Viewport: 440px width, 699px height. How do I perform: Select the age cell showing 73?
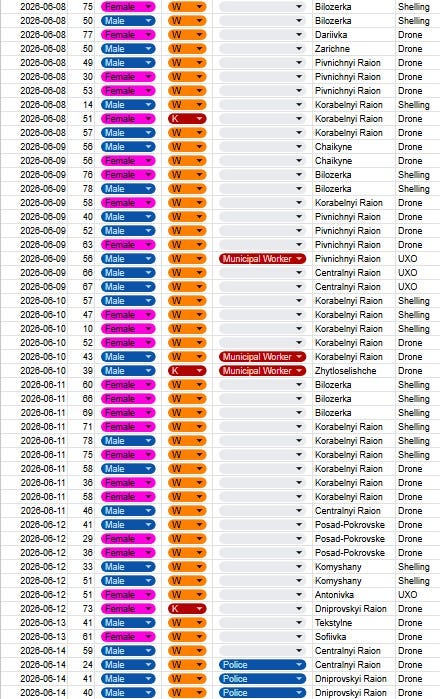pos(82,609)
